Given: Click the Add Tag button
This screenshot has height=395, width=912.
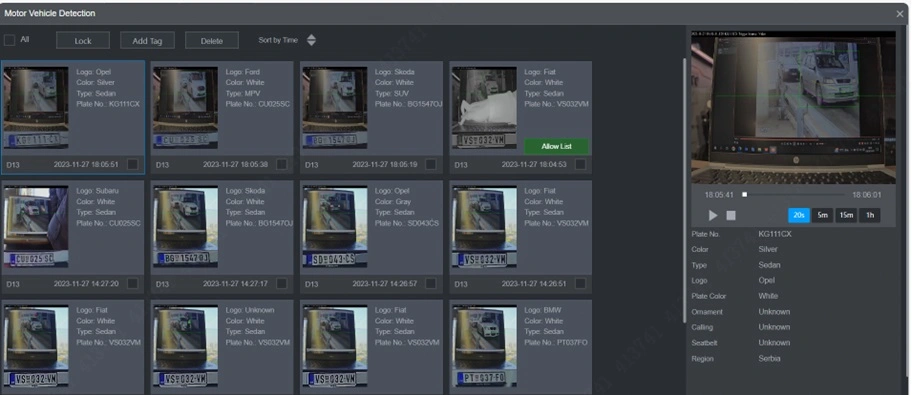Looking at the screenshot, I should (x=147, y=40).
